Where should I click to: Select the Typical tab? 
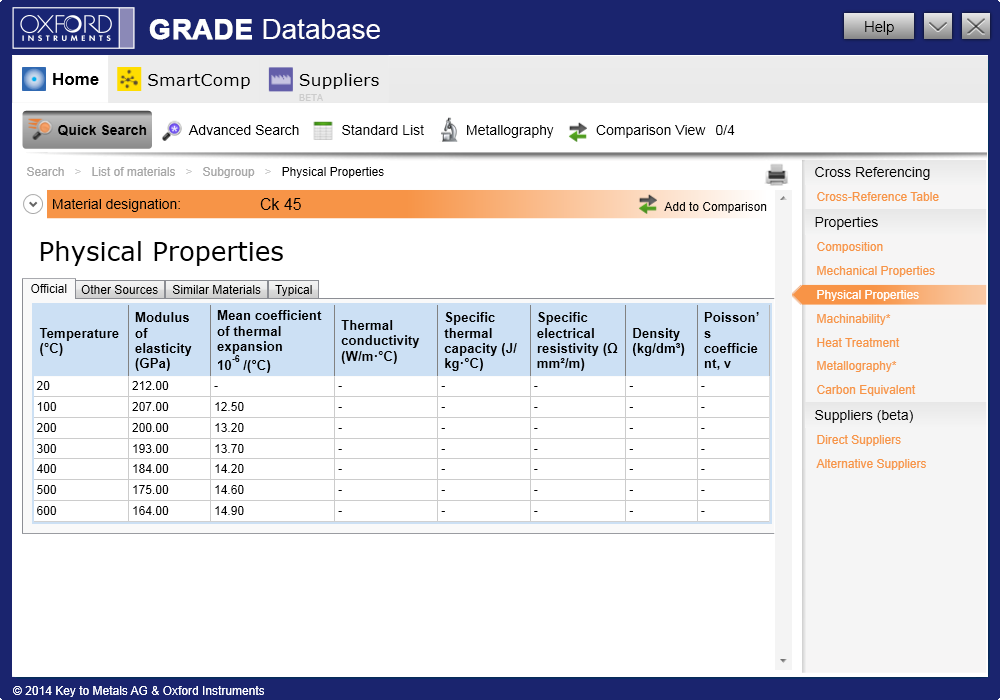point(293,289)
